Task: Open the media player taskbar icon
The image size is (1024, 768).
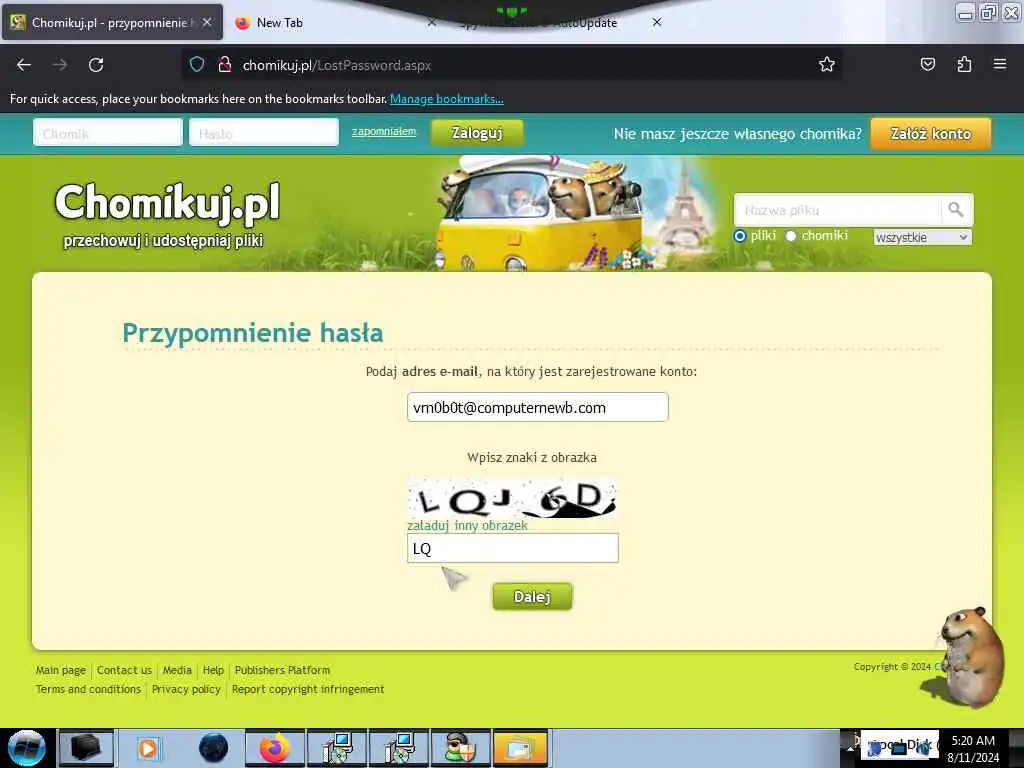Action: (148, 748)
